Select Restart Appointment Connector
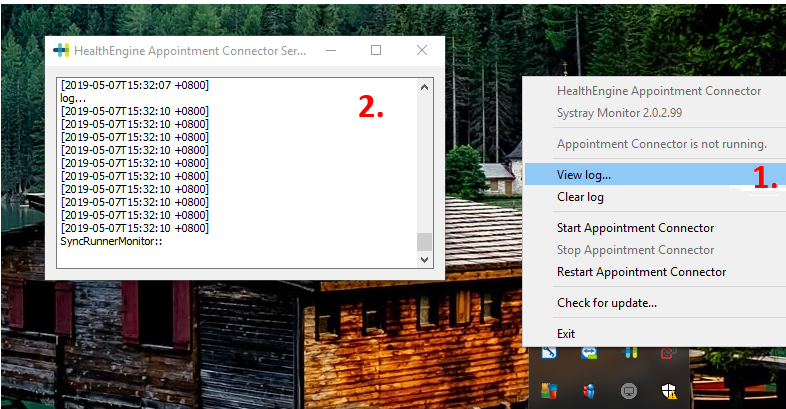 click(641, 272)
